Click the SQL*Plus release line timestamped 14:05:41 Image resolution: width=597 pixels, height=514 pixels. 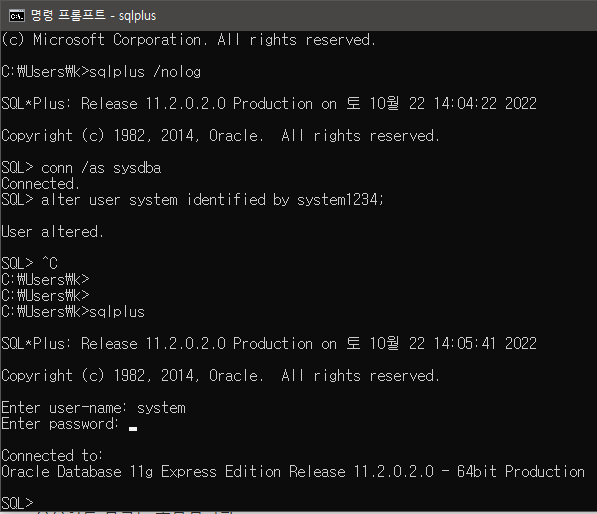point(269,344)
